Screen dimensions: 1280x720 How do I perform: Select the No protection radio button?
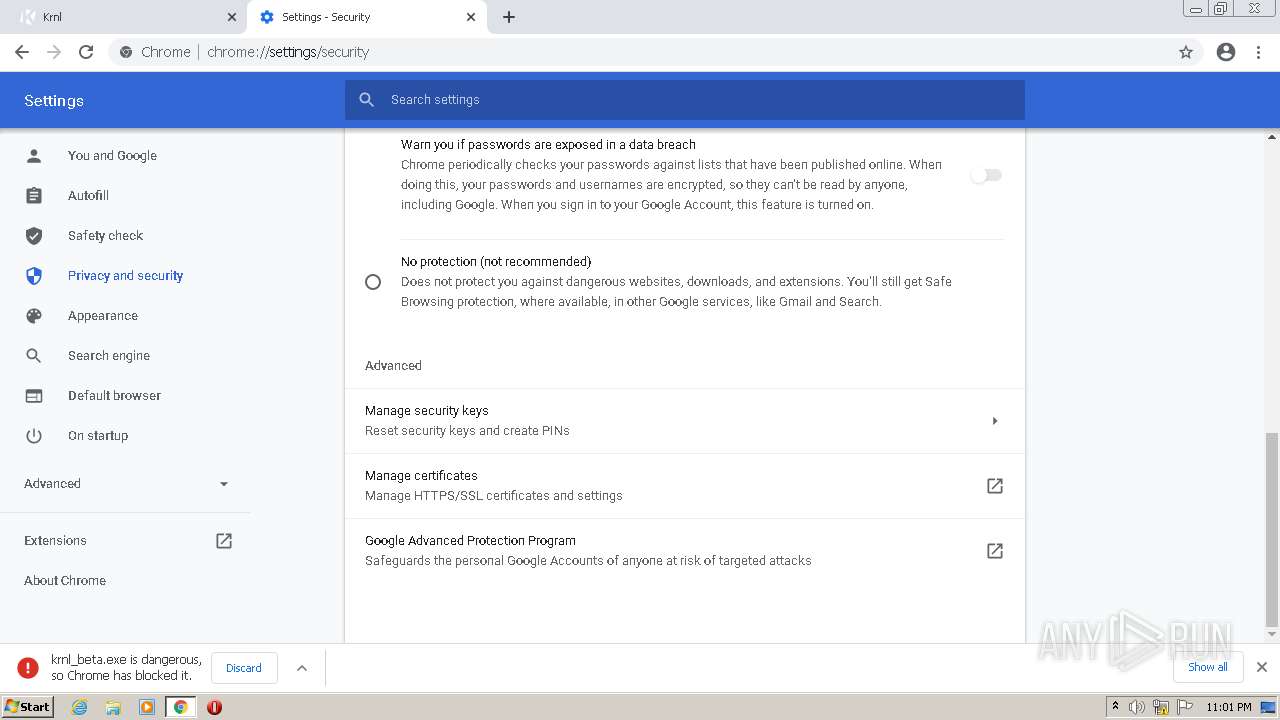pyautogui.click(x=373, y=282)
